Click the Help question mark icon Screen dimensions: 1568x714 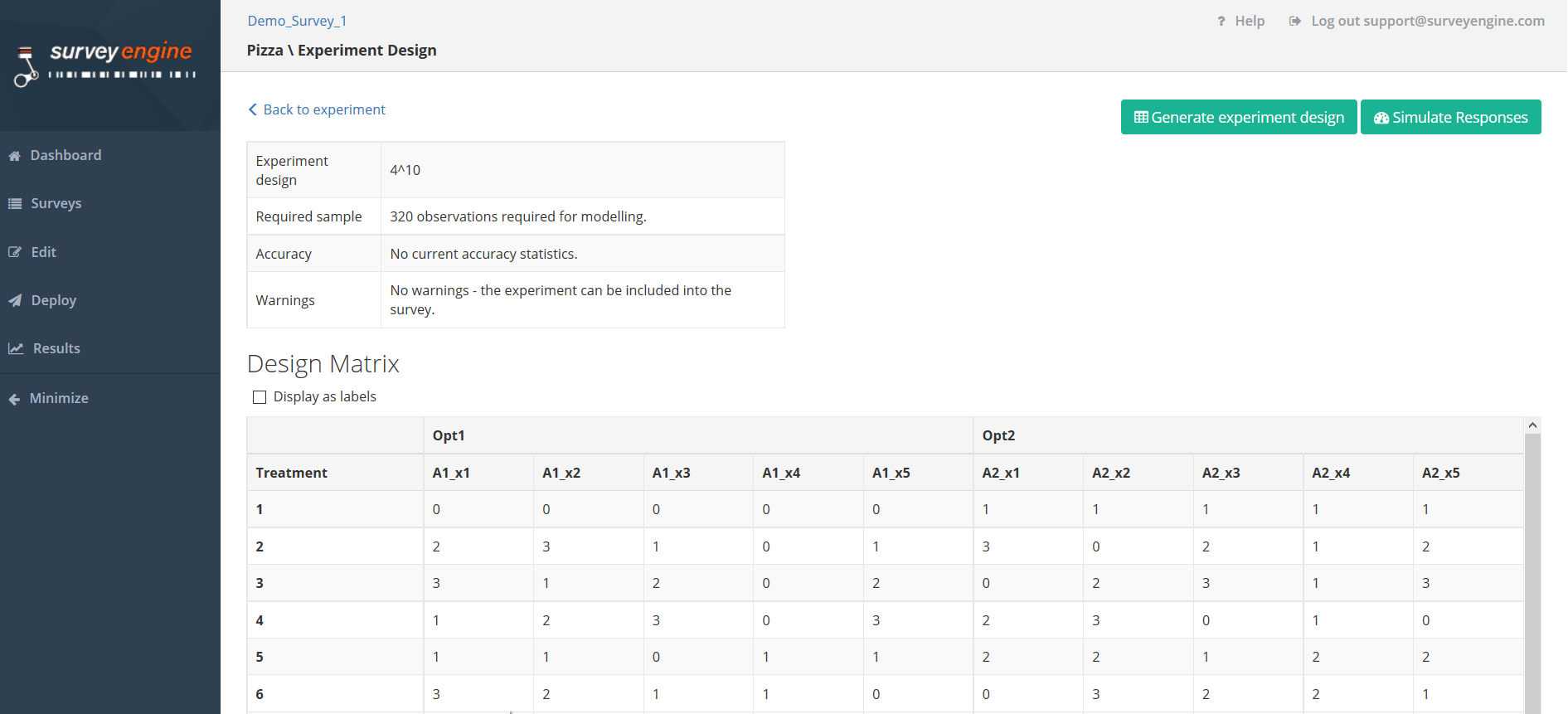coord(1221,22)
